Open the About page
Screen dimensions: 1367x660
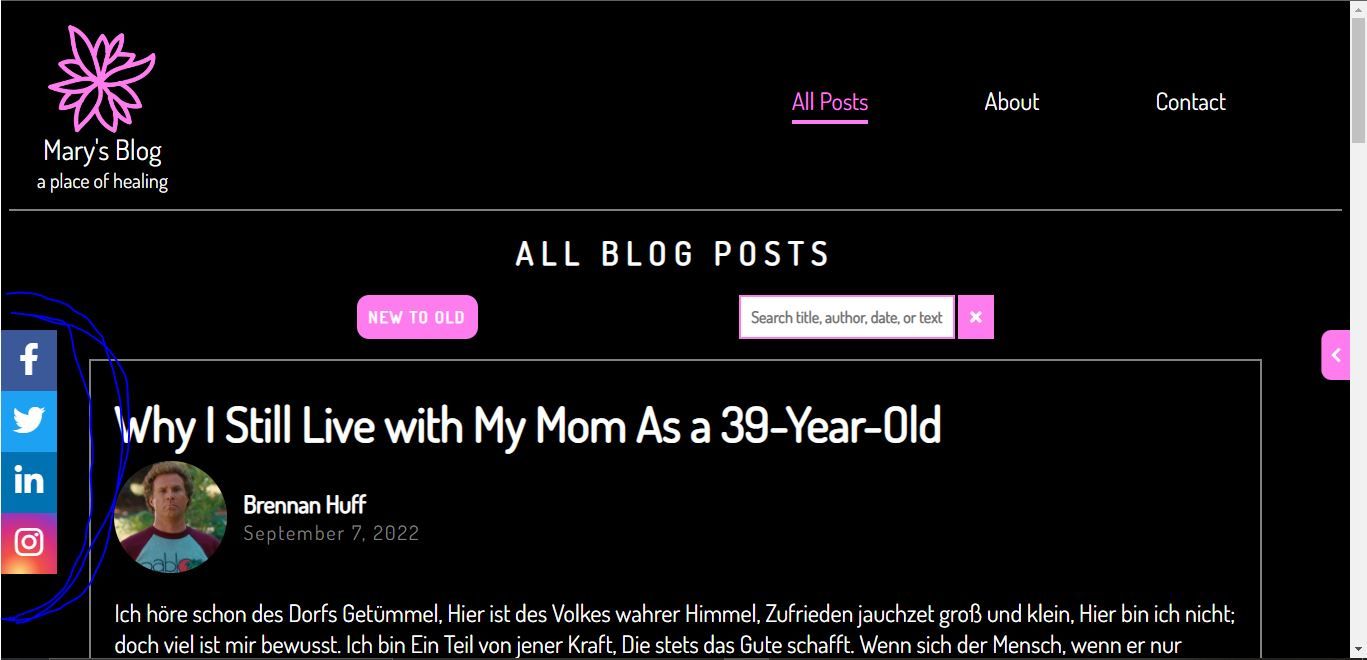[x=1011, y=102]
